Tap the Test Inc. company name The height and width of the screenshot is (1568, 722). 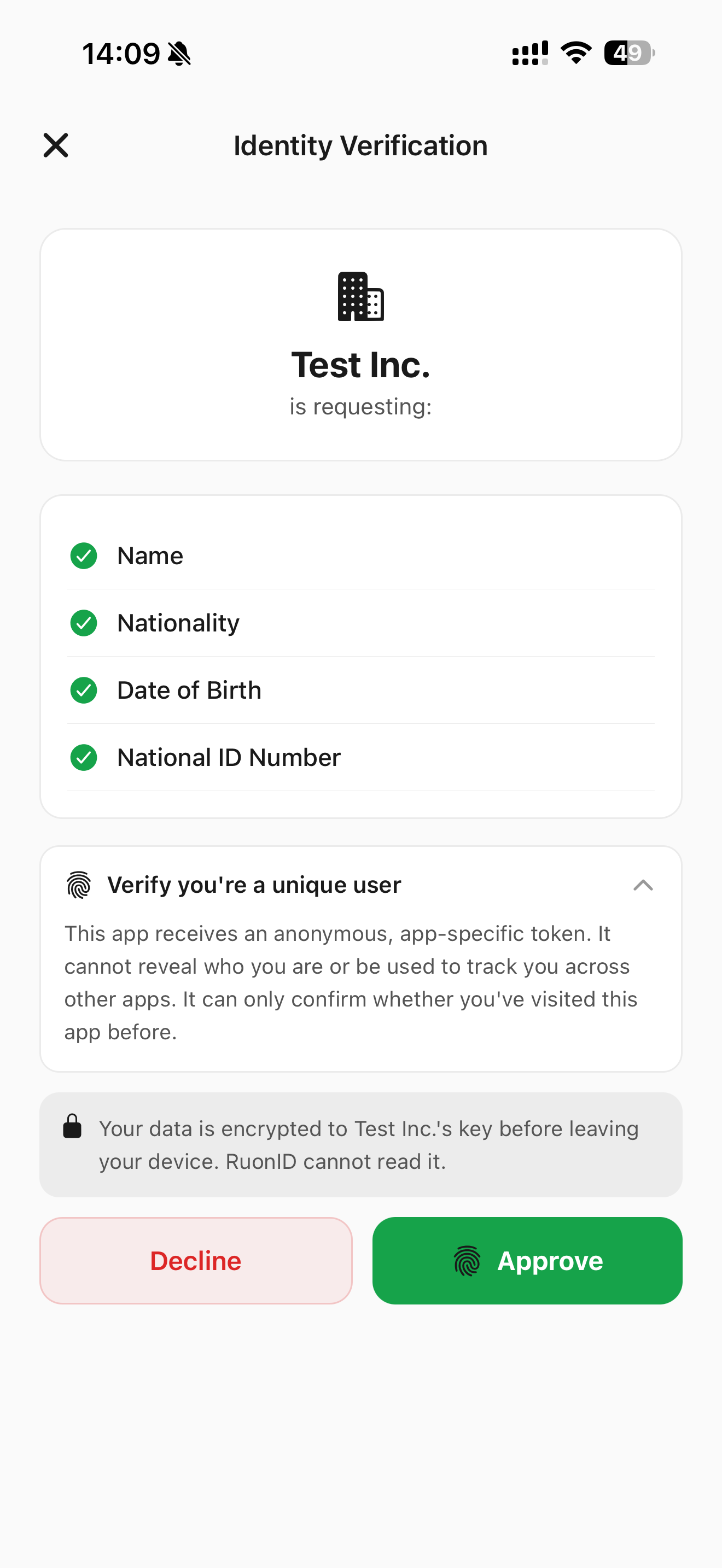tap(361, 364)
